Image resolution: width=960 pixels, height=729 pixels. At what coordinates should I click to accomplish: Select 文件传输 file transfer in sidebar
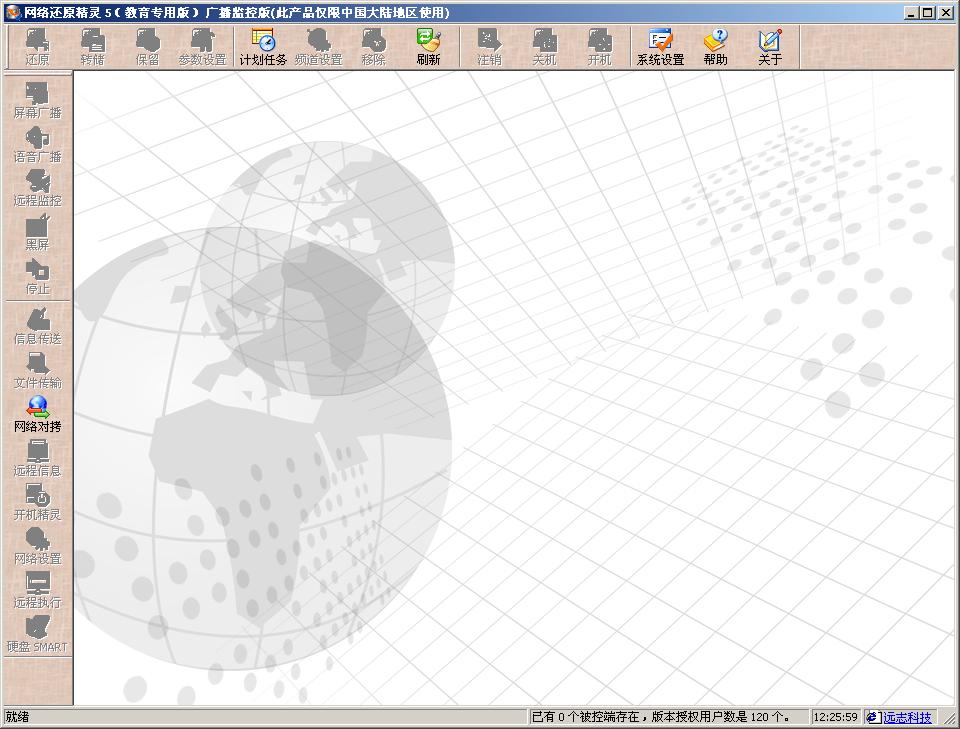[37, 370]
